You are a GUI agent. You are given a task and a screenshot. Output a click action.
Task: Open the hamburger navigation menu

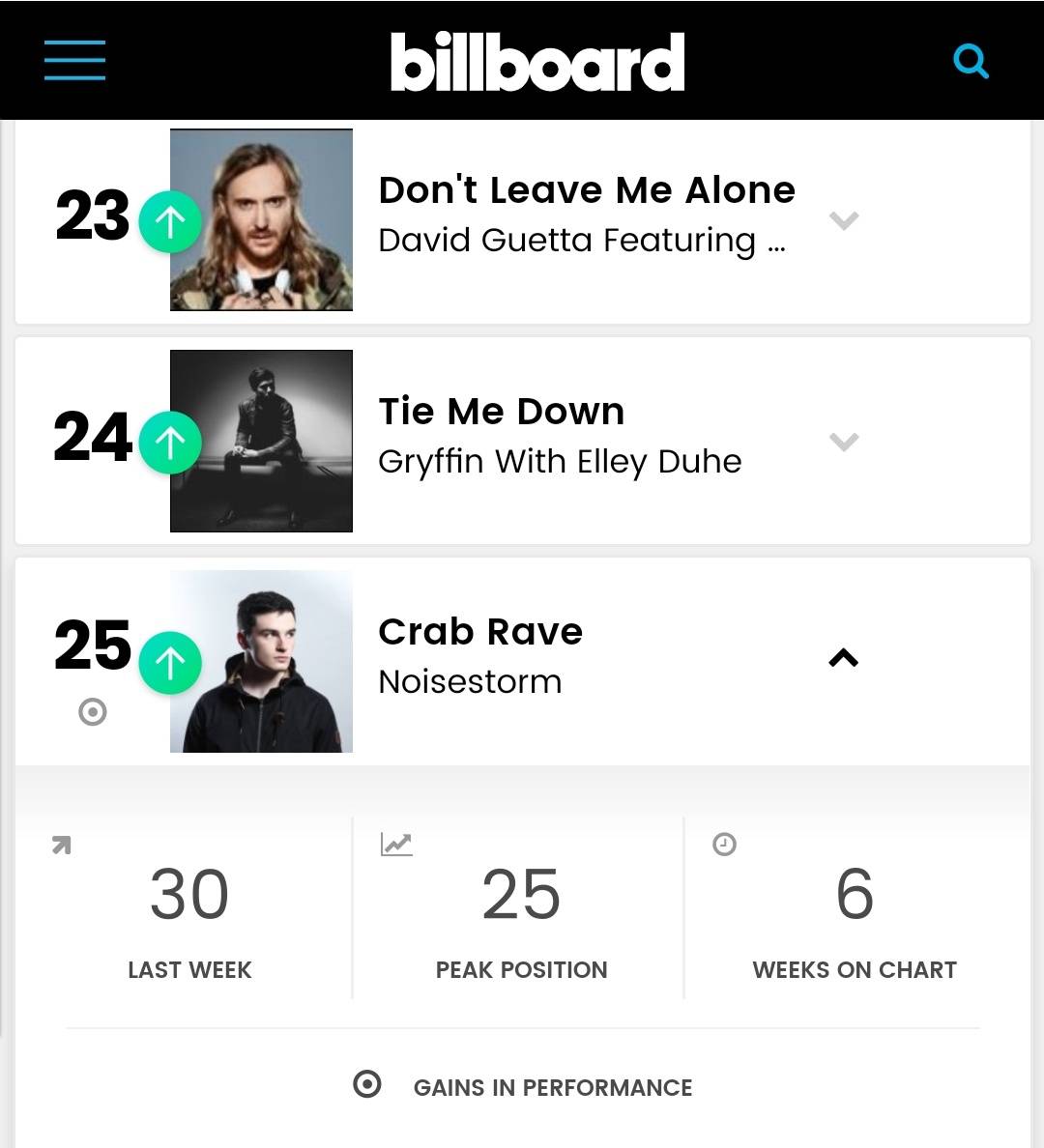[74, 60]
